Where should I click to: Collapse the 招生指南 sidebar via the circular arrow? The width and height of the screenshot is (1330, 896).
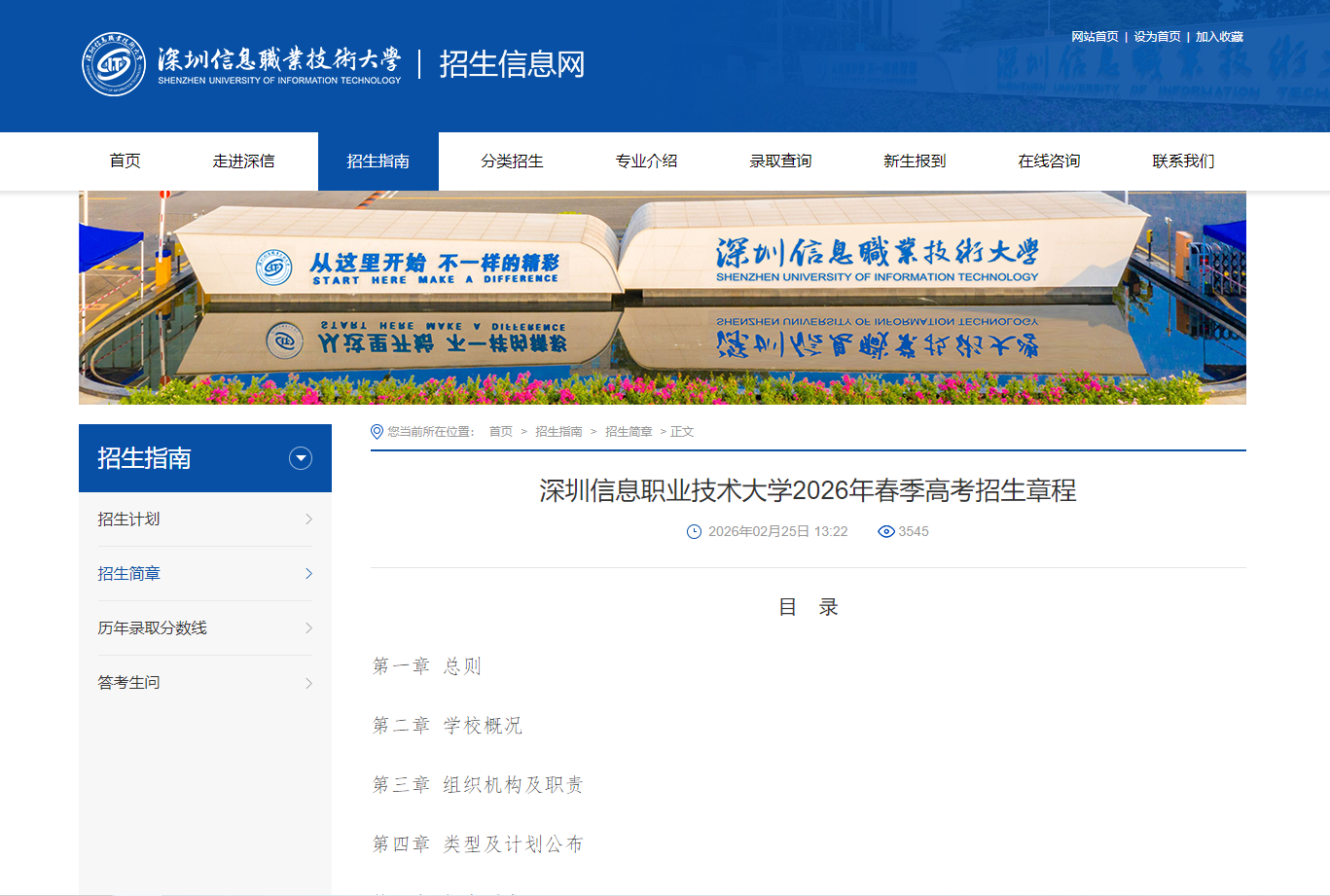pyautogui.click(x=301, y=458)
